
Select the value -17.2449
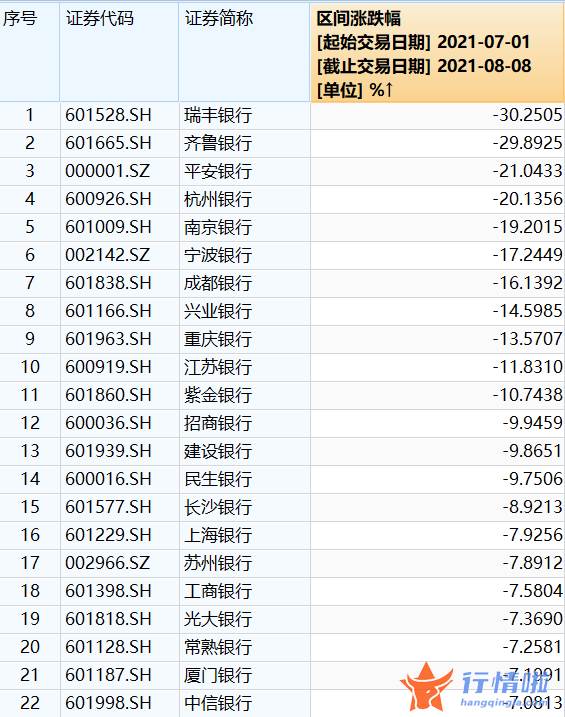528,255
